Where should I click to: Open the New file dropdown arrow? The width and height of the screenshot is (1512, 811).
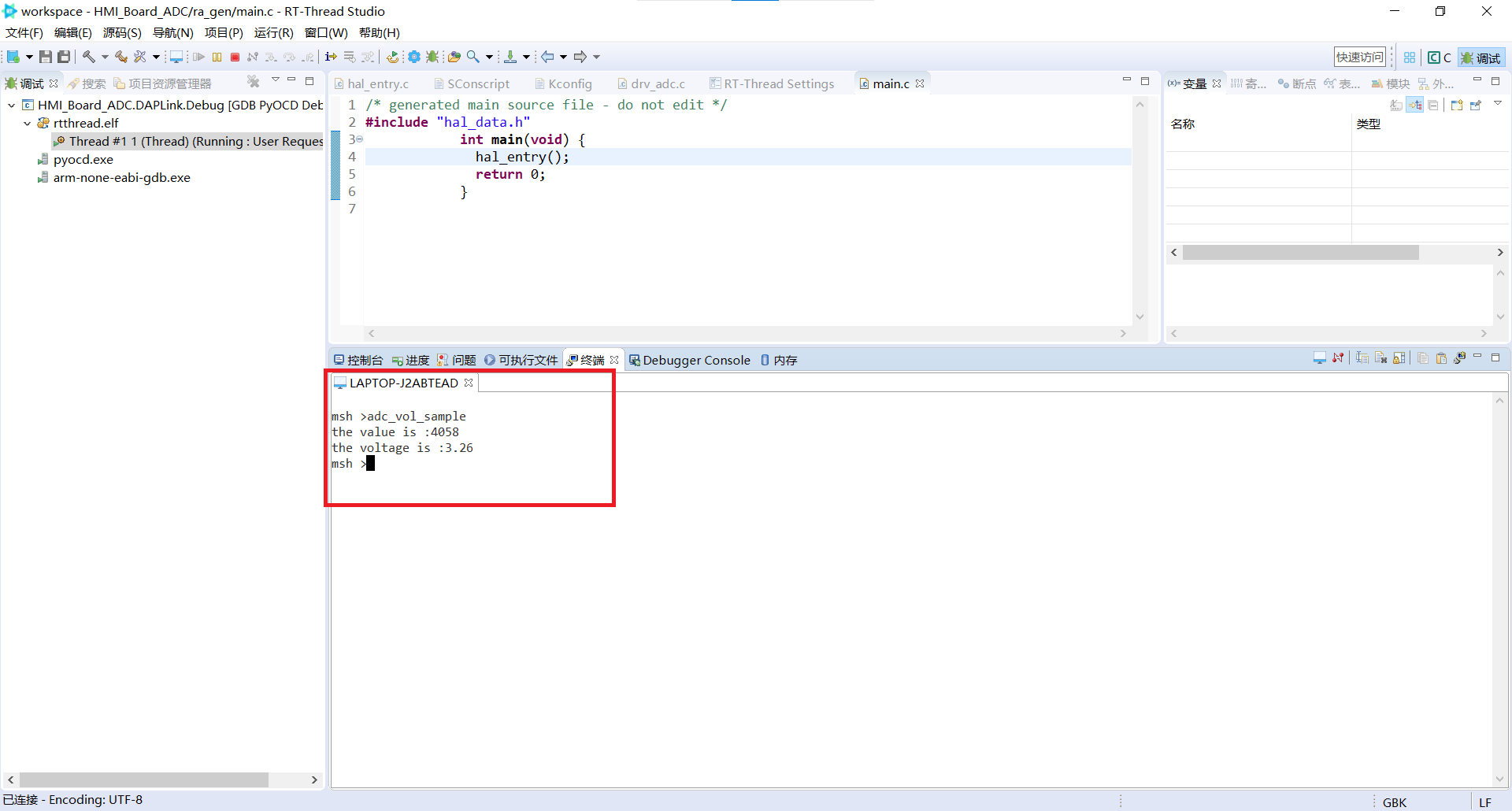coord(29,57)
